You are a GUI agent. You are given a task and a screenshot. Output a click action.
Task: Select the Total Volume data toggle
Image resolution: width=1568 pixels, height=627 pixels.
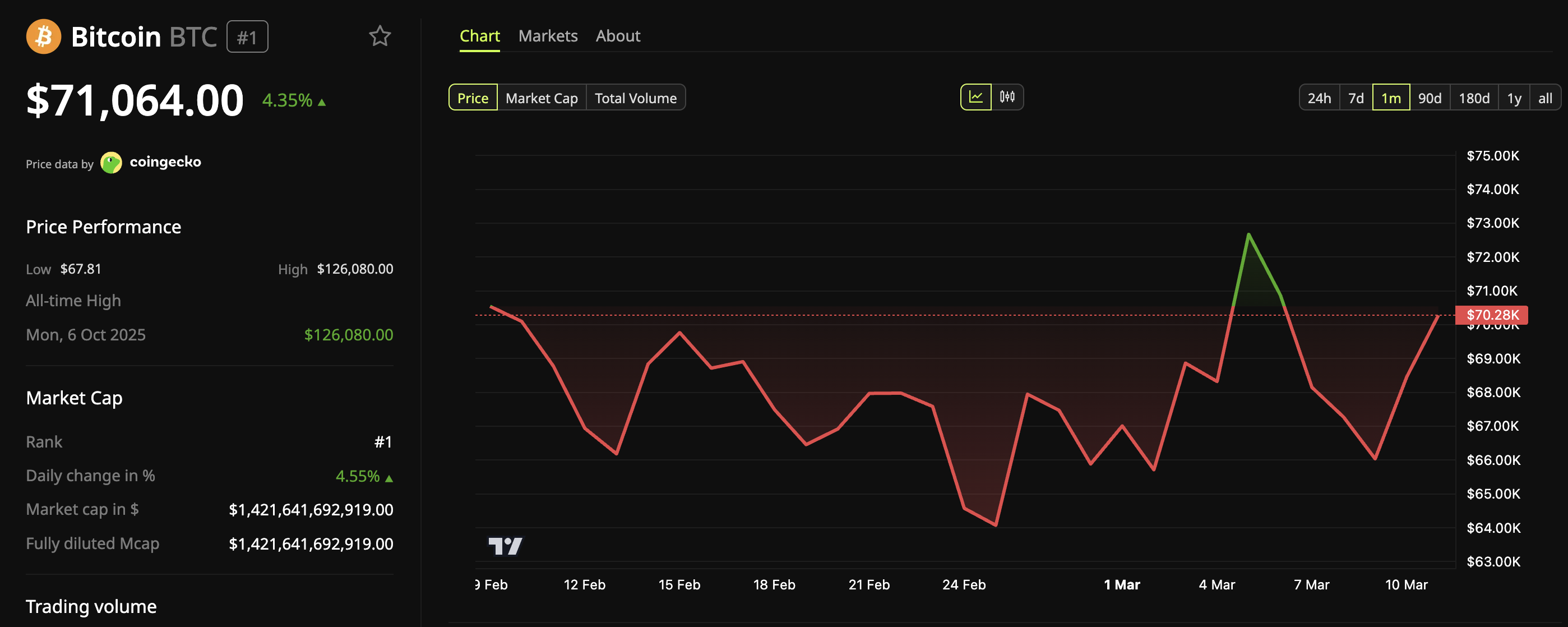point(635,98)
